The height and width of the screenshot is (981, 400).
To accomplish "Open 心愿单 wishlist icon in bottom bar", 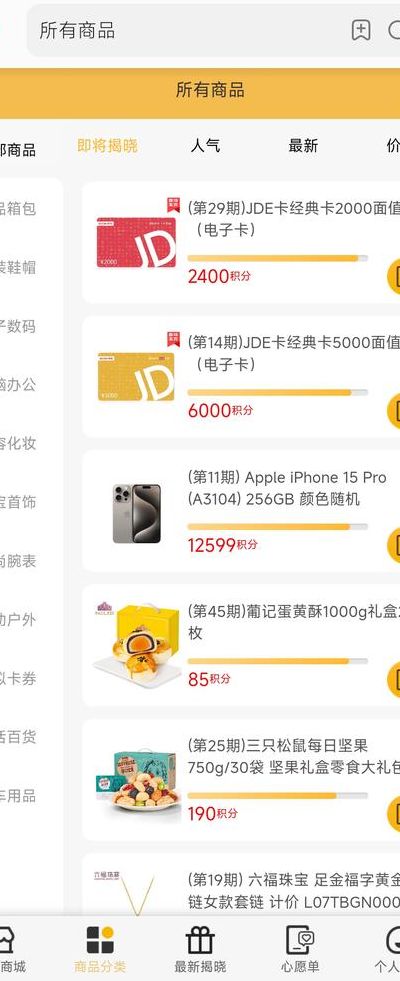I will (300, 940).
